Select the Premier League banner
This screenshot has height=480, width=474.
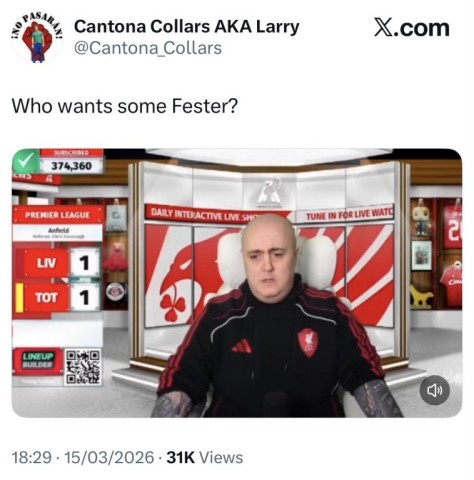58,215
